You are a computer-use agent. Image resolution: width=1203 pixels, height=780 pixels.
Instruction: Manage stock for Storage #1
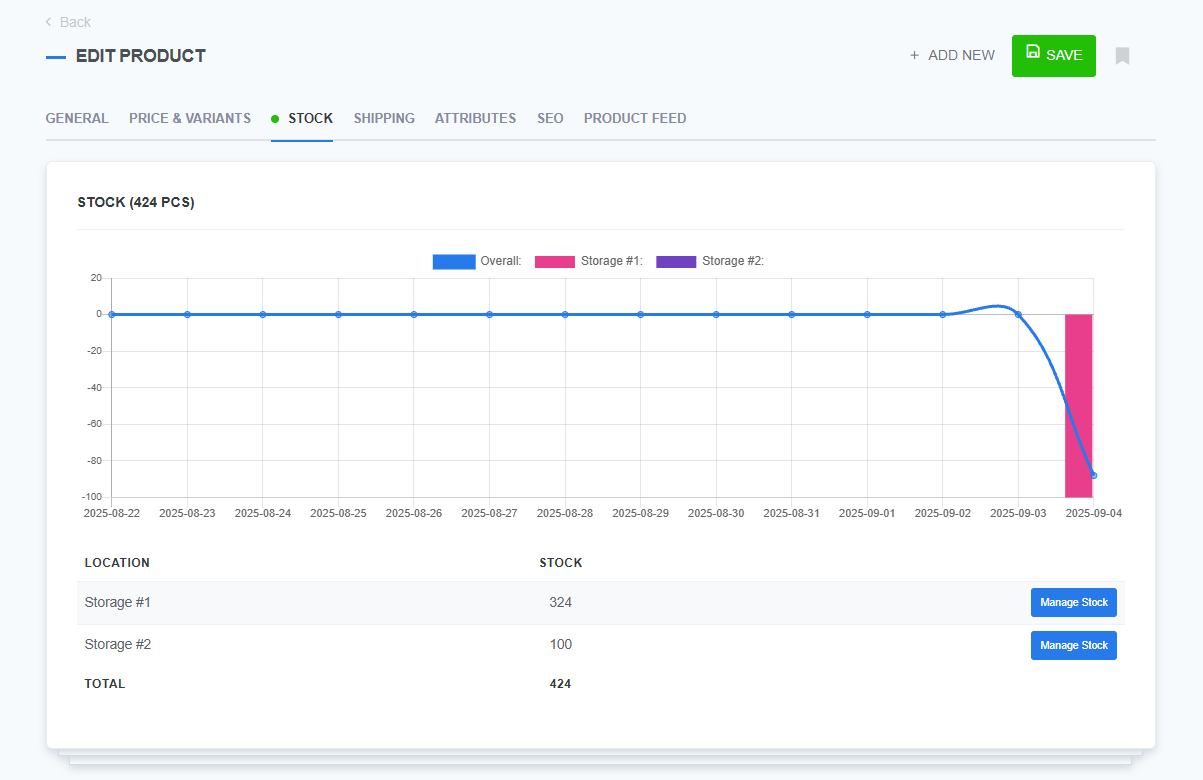click(x=1073, y=603)
